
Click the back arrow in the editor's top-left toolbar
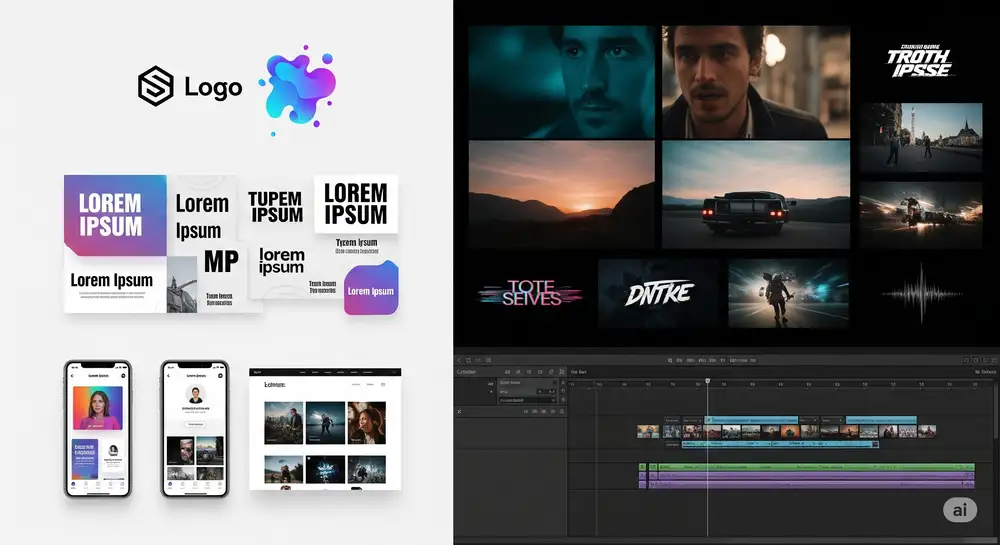(460, 359)
